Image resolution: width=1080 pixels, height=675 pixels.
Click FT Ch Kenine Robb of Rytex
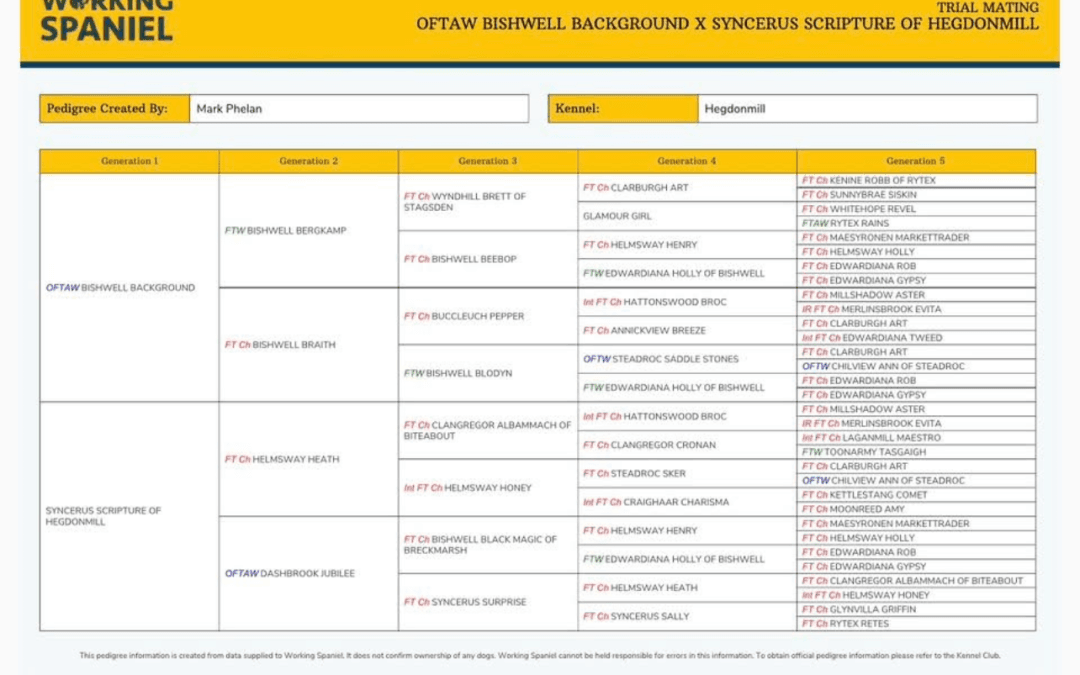(x=869, y=181)
